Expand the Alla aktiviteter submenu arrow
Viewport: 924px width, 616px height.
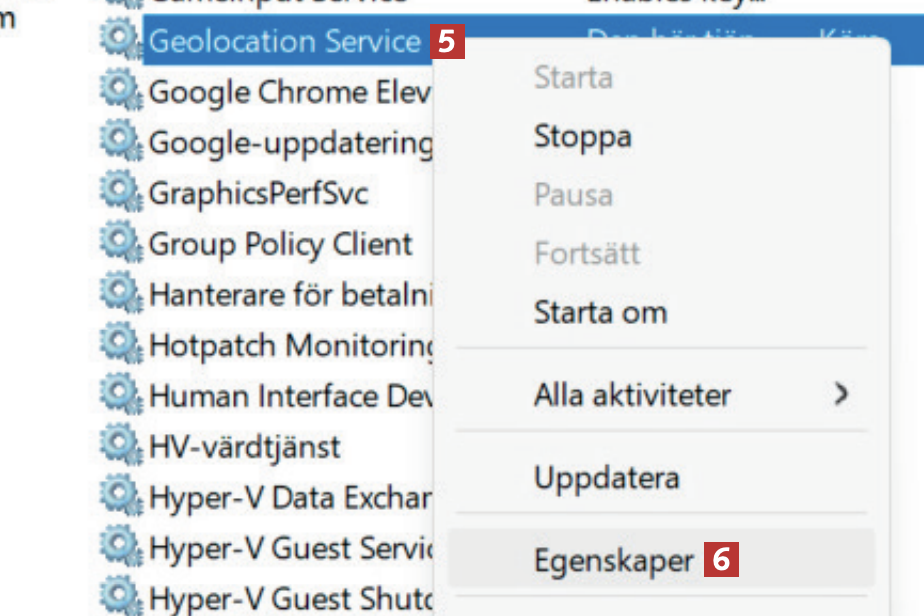pyautogui.click(x=841, y=394)
